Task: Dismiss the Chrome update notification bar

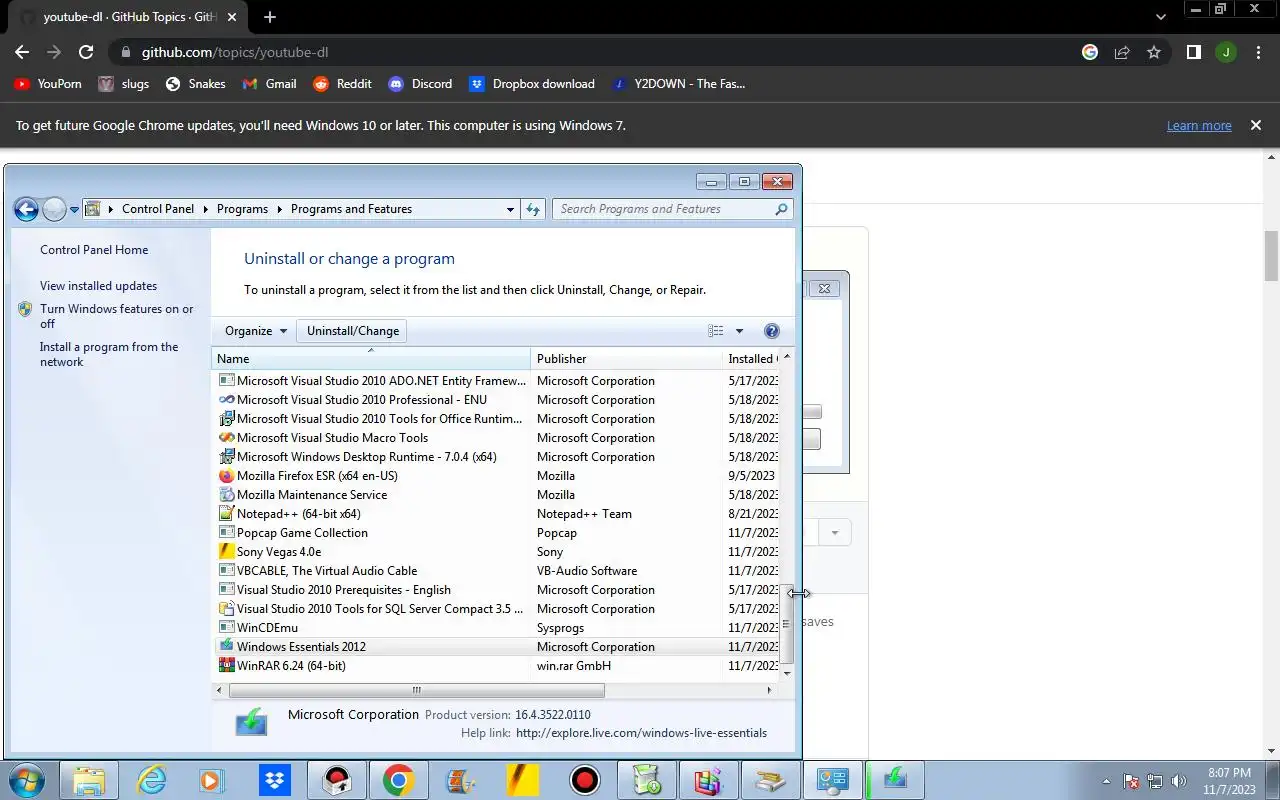Action: click(x=1256, y=126)
